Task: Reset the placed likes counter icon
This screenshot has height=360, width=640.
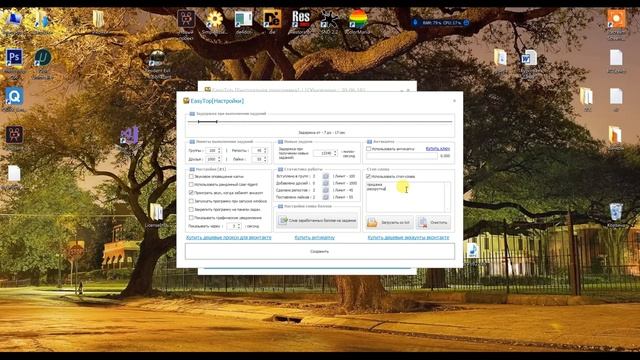Action: 326,197
